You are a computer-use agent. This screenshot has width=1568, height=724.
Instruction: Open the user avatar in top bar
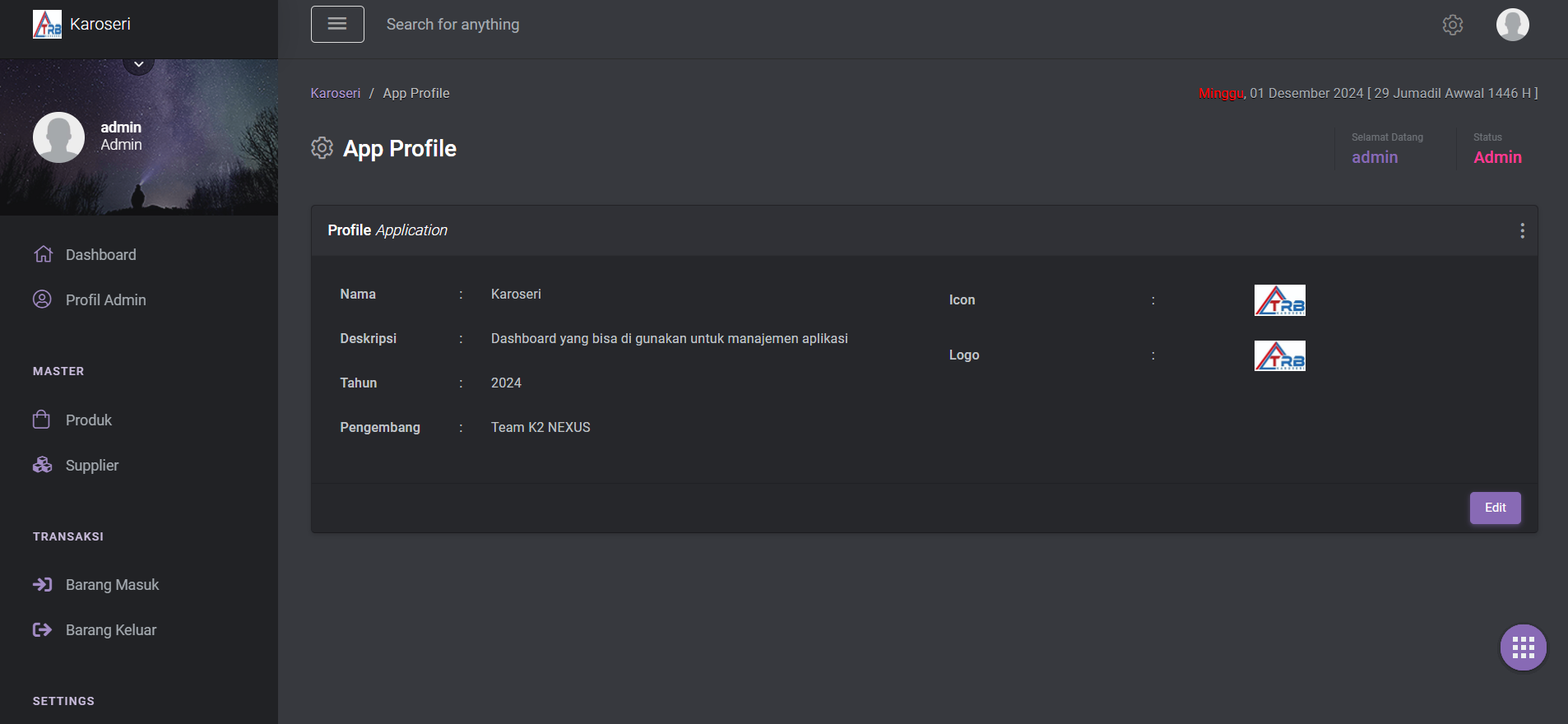point(1512,25)
